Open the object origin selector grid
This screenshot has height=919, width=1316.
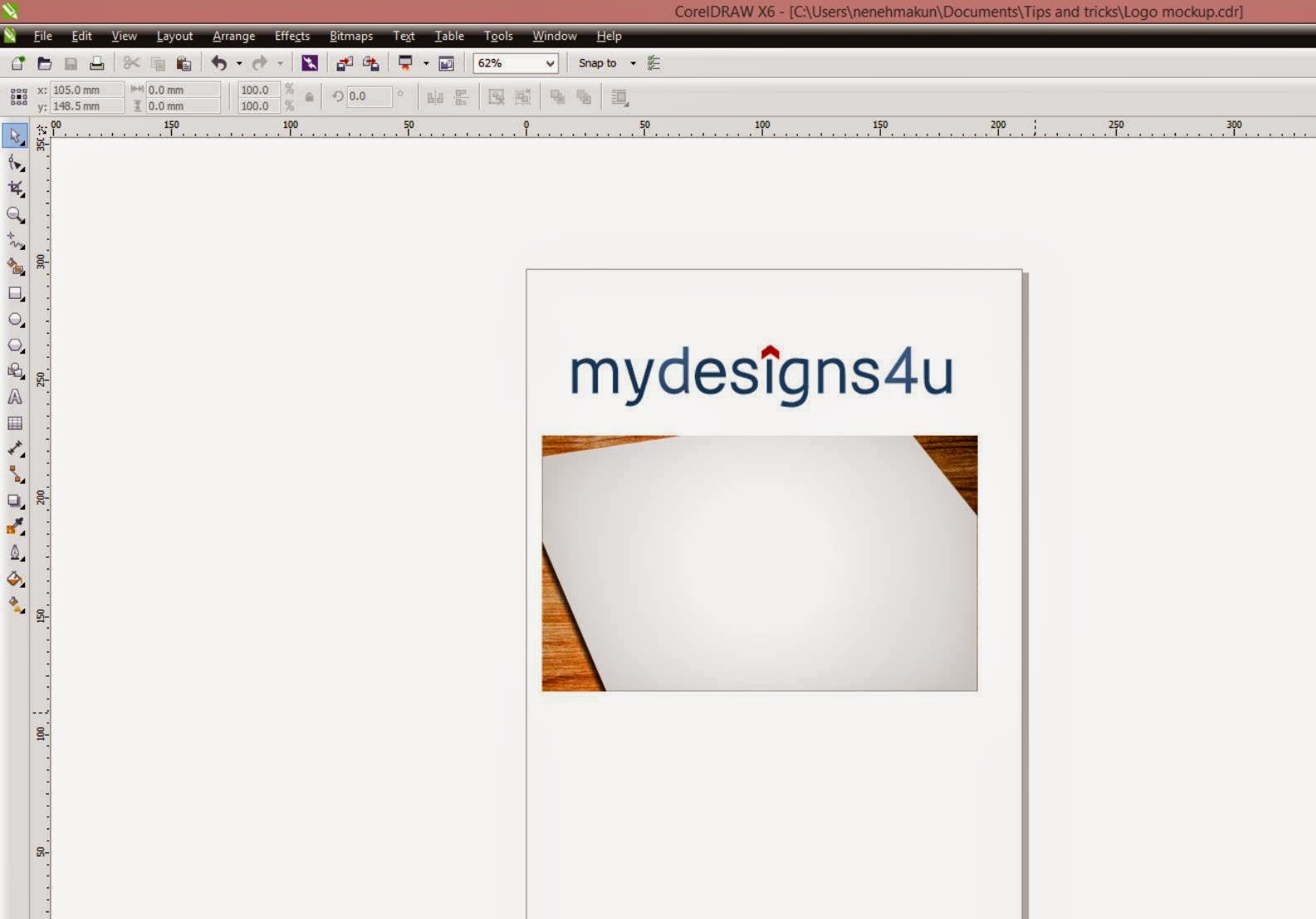18,97
